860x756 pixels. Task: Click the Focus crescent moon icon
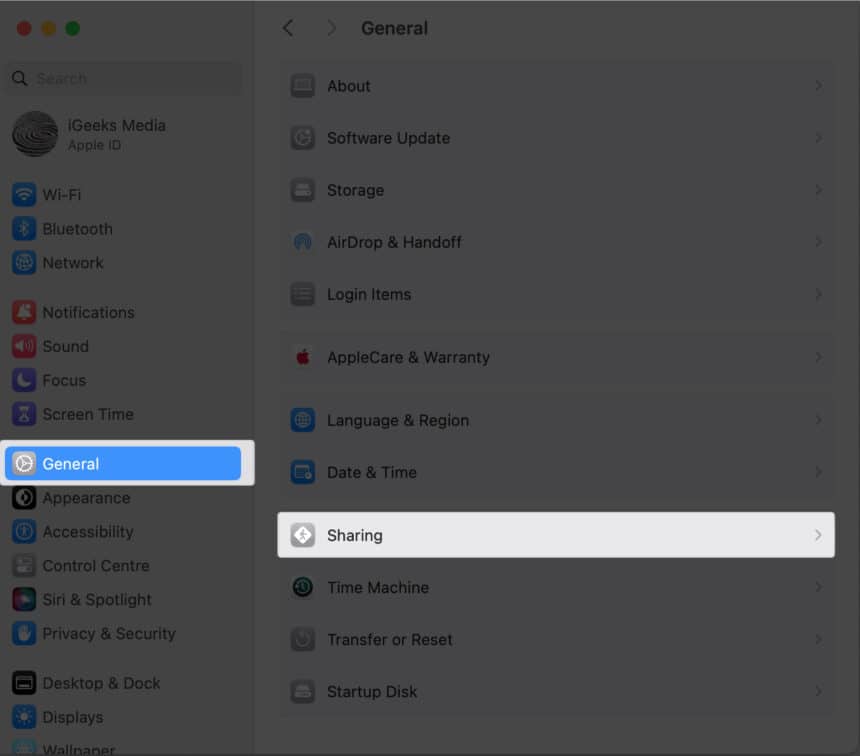pyautogui.click(x=23, y=380)
